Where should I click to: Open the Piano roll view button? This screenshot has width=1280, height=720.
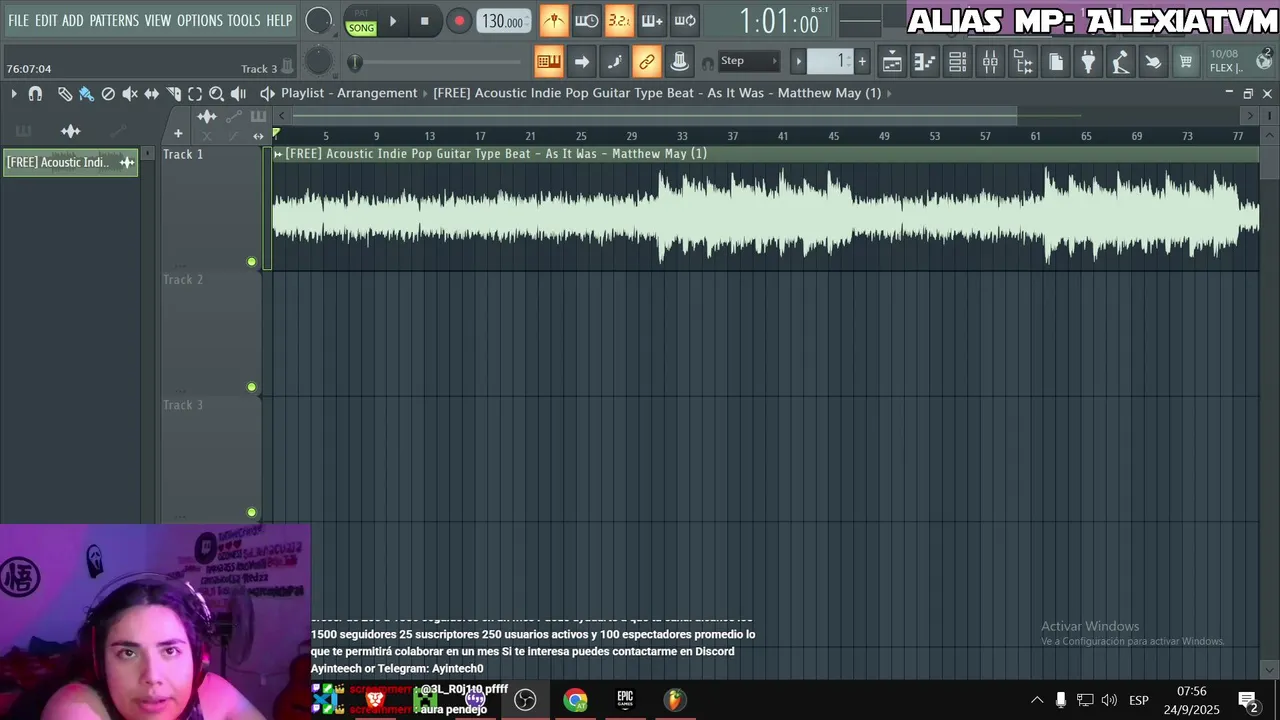[x=925, y=62]
